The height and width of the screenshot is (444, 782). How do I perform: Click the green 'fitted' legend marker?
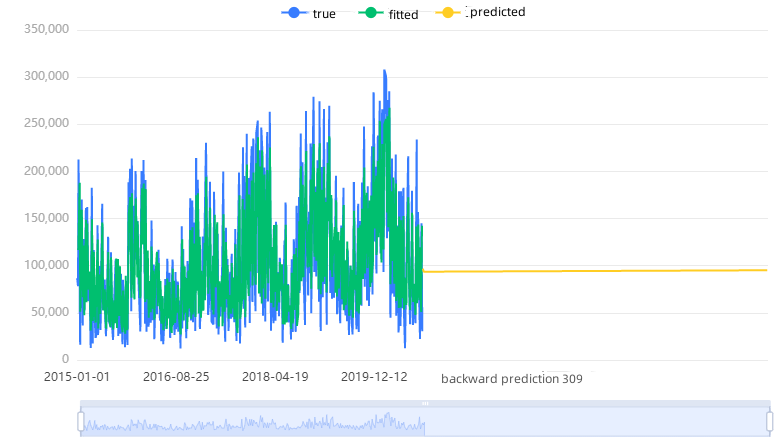click(x=371, y=13)
